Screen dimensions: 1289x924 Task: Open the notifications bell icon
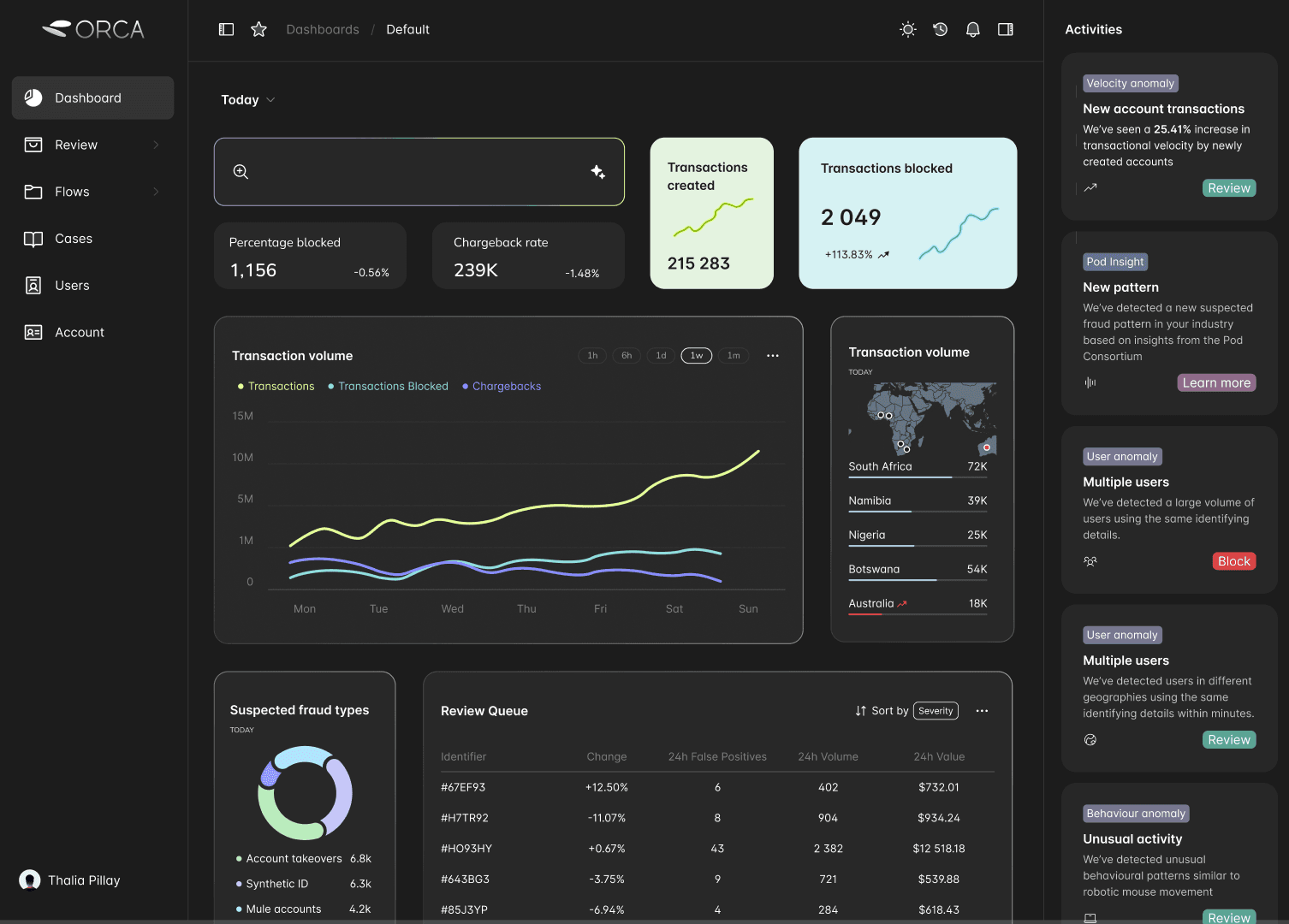tap(972, 29)
